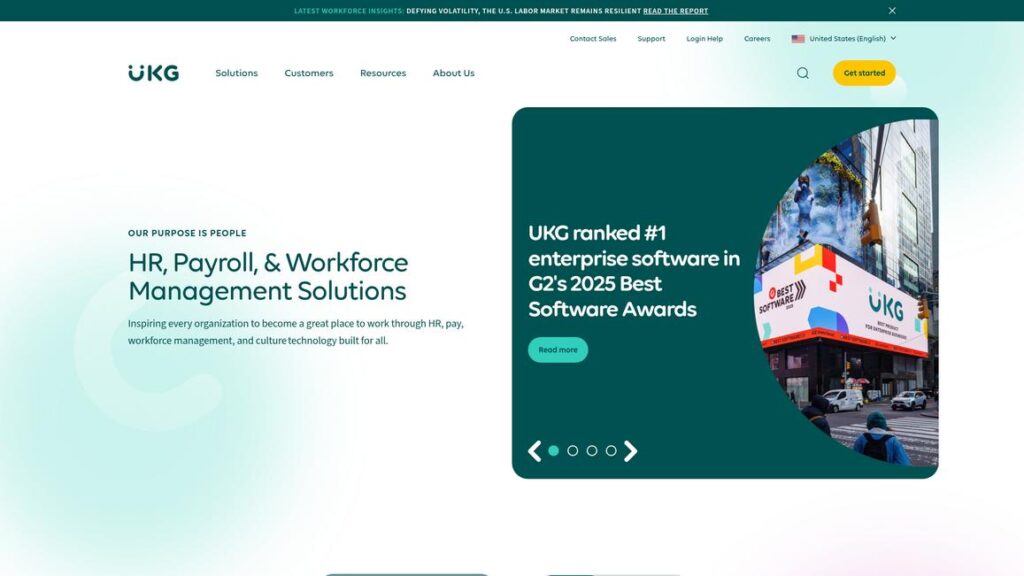
Task: Select the second carousel dot
Action: pos(573,451)
